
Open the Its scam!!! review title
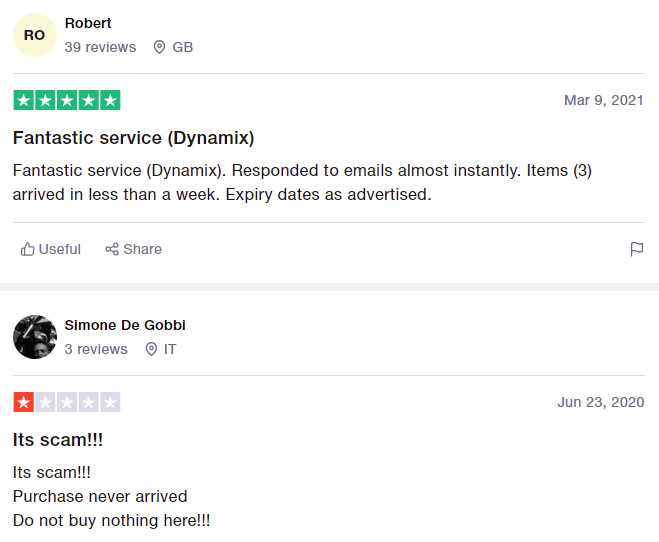click(58, 440)
